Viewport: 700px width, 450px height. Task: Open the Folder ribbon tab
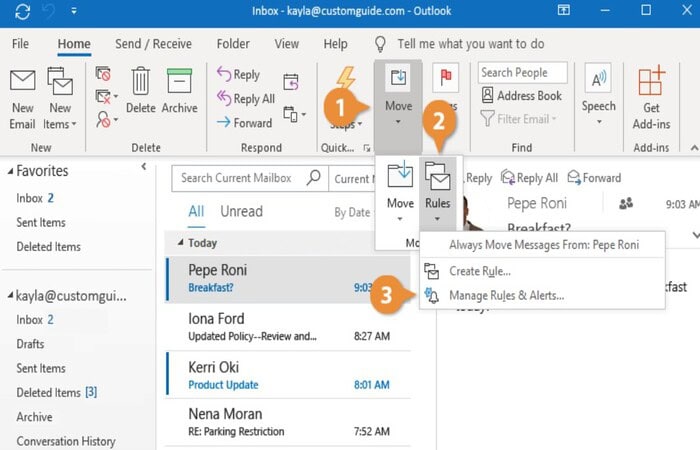233,44
